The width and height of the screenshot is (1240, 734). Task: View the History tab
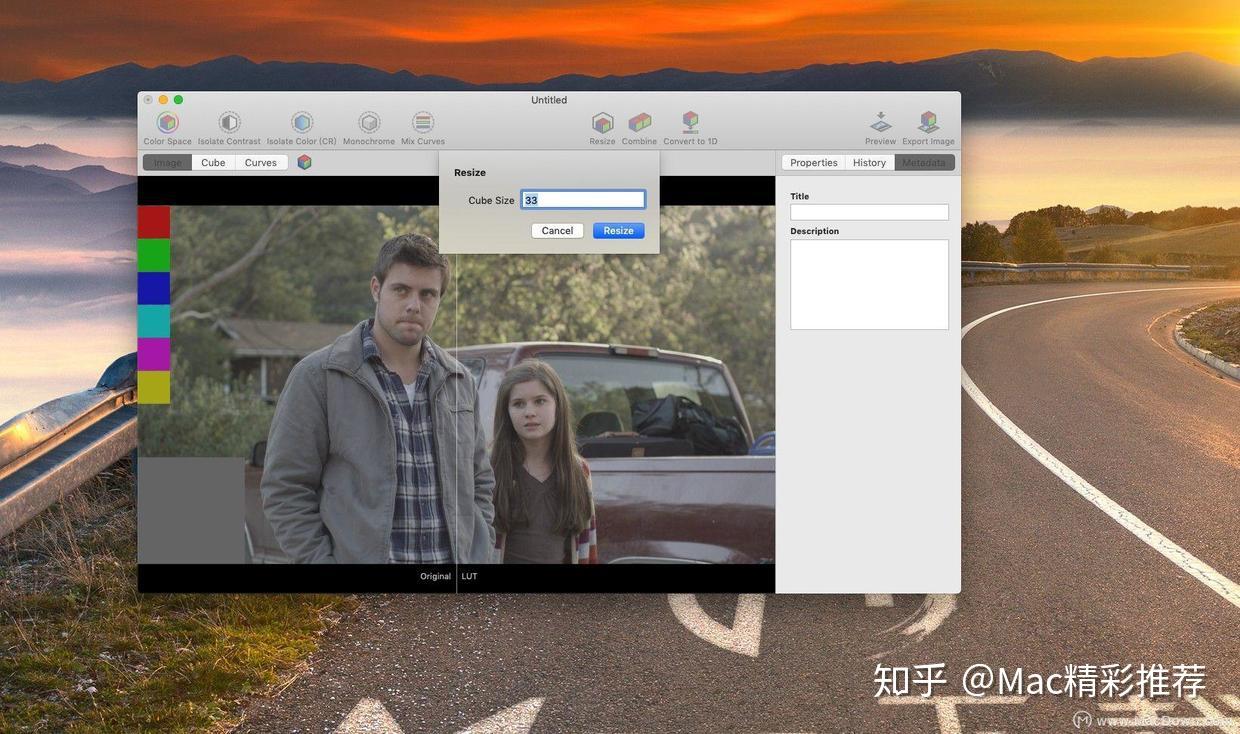[869, 162]
